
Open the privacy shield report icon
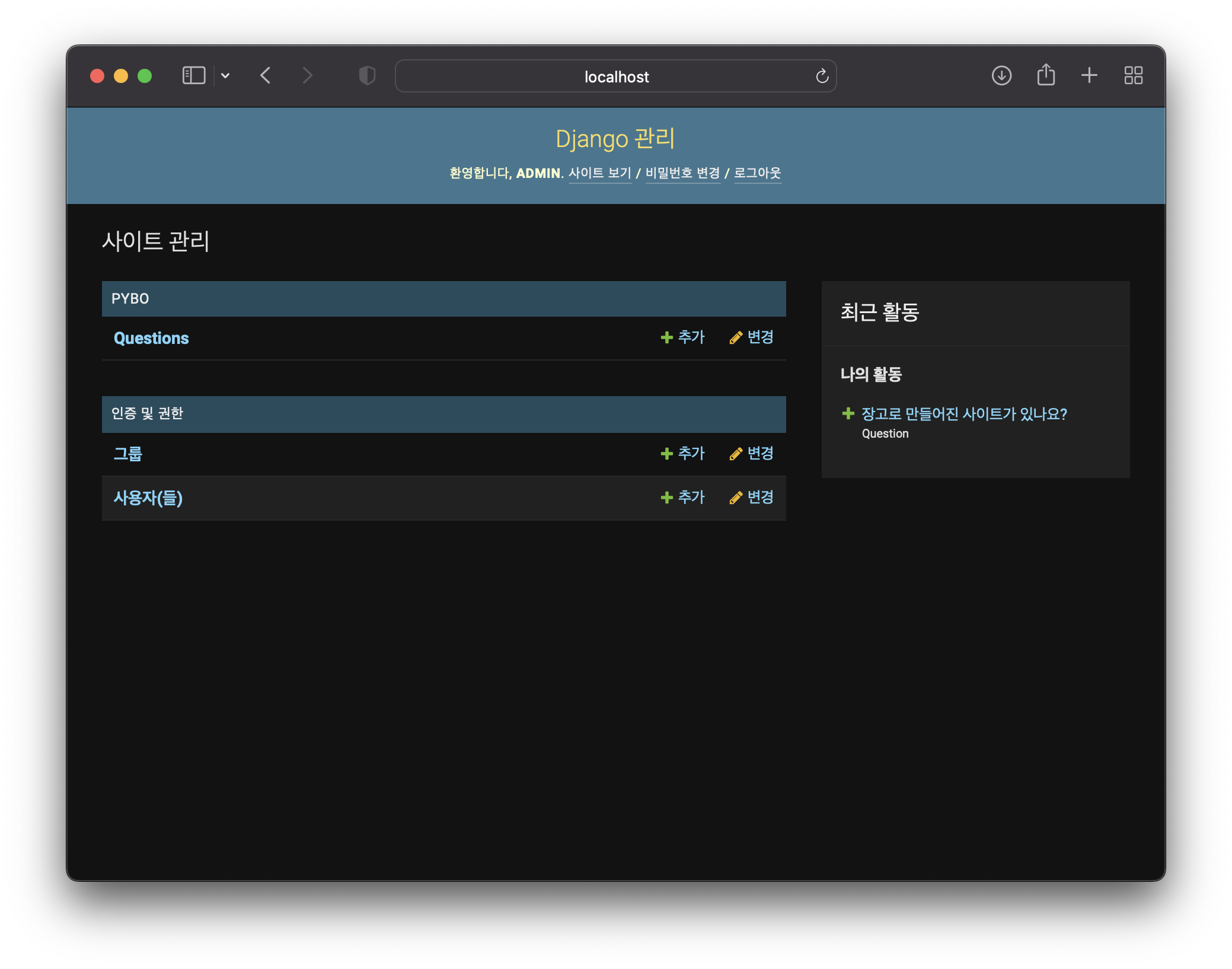(367, 76)
